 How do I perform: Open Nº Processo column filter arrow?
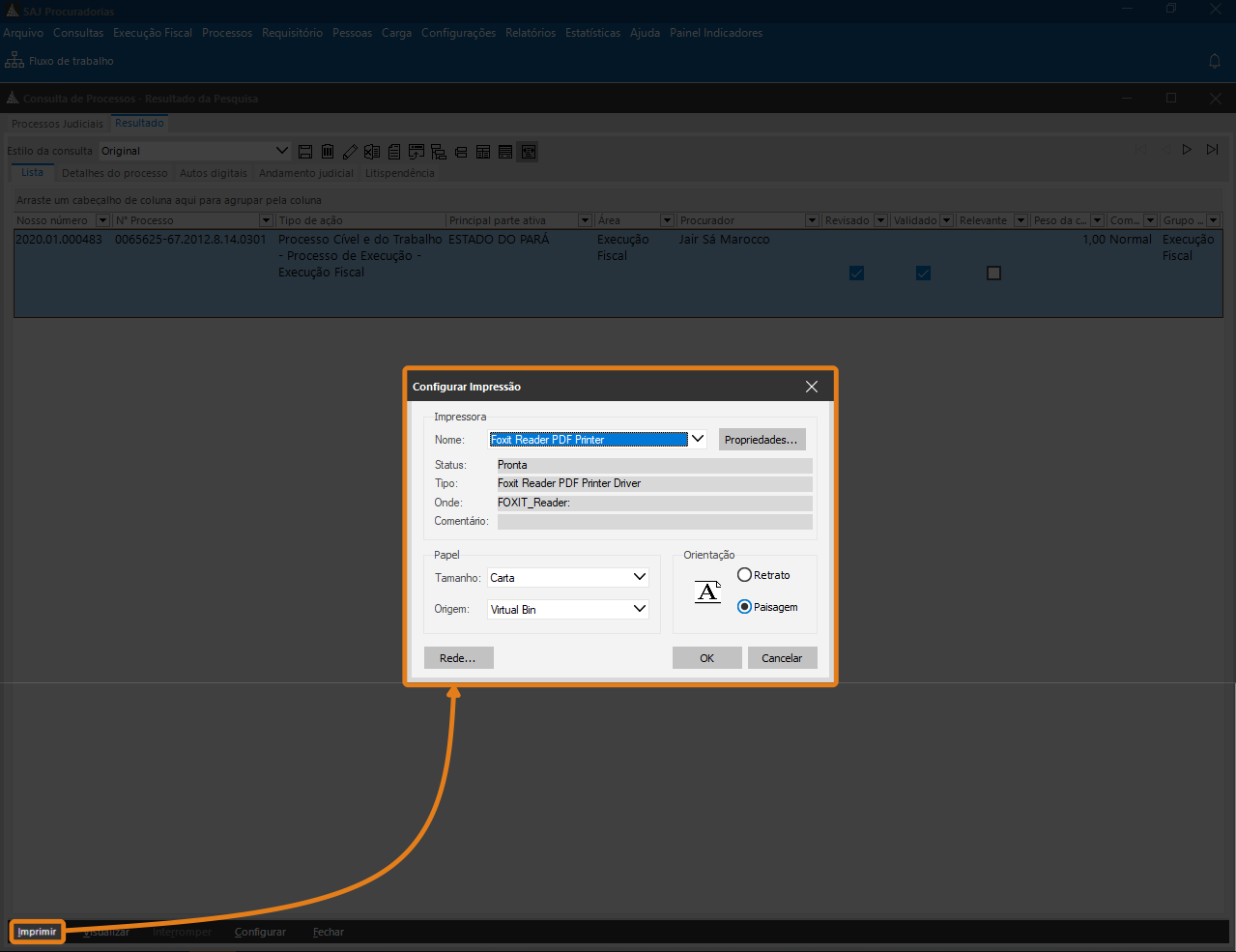266,220
